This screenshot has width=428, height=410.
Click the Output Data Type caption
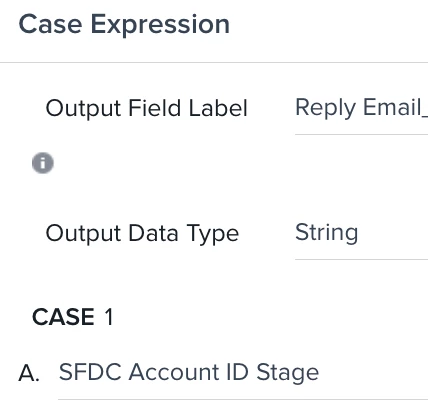[x=142, y=233]
